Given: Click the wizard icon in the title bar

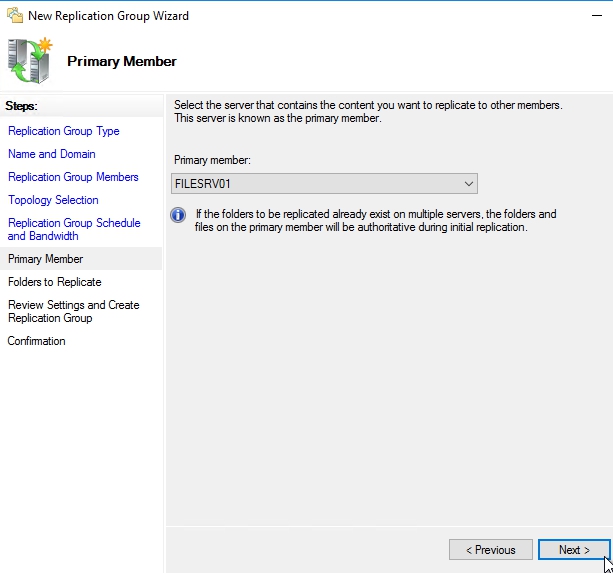Looking at the screenshot, I should point(14,15).
